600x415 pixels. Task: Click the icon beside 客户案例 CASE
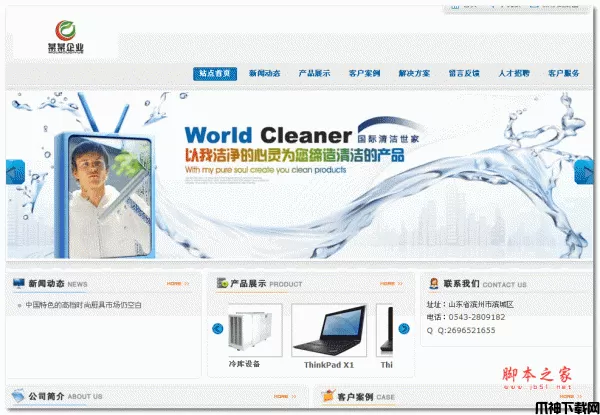328,396
